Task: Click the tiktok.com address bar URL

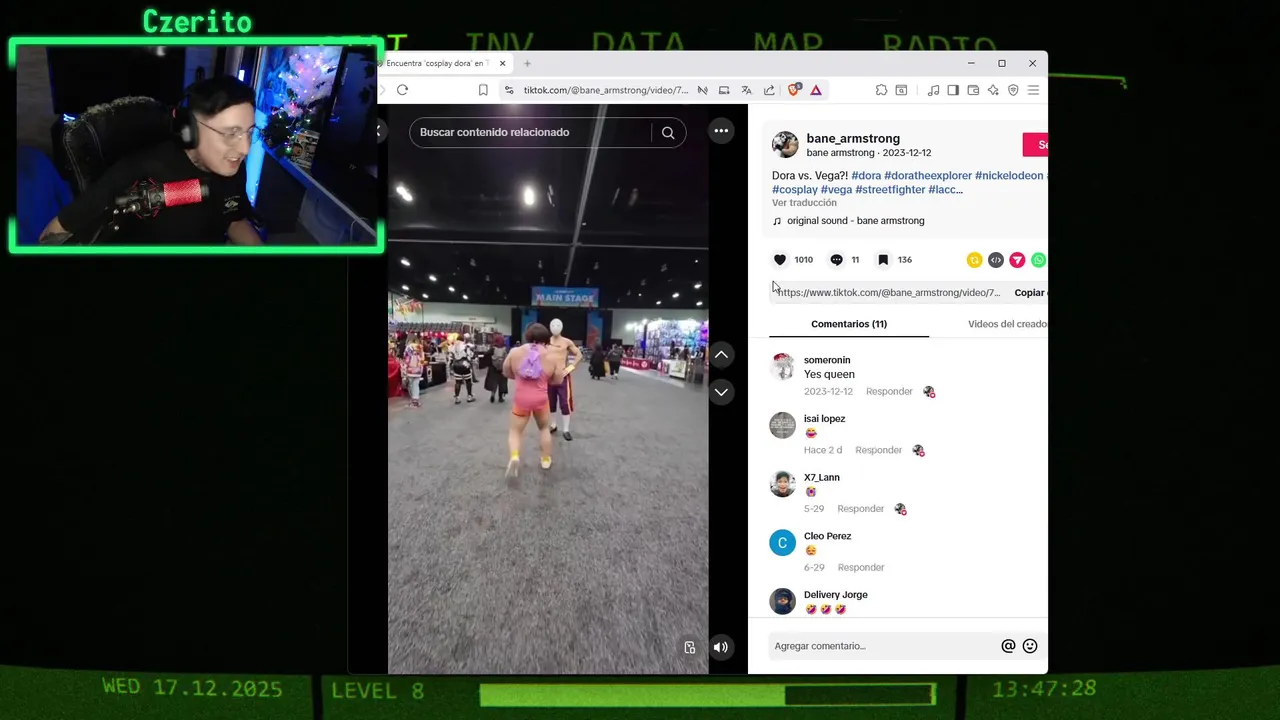Action: [x=606, y=90]
